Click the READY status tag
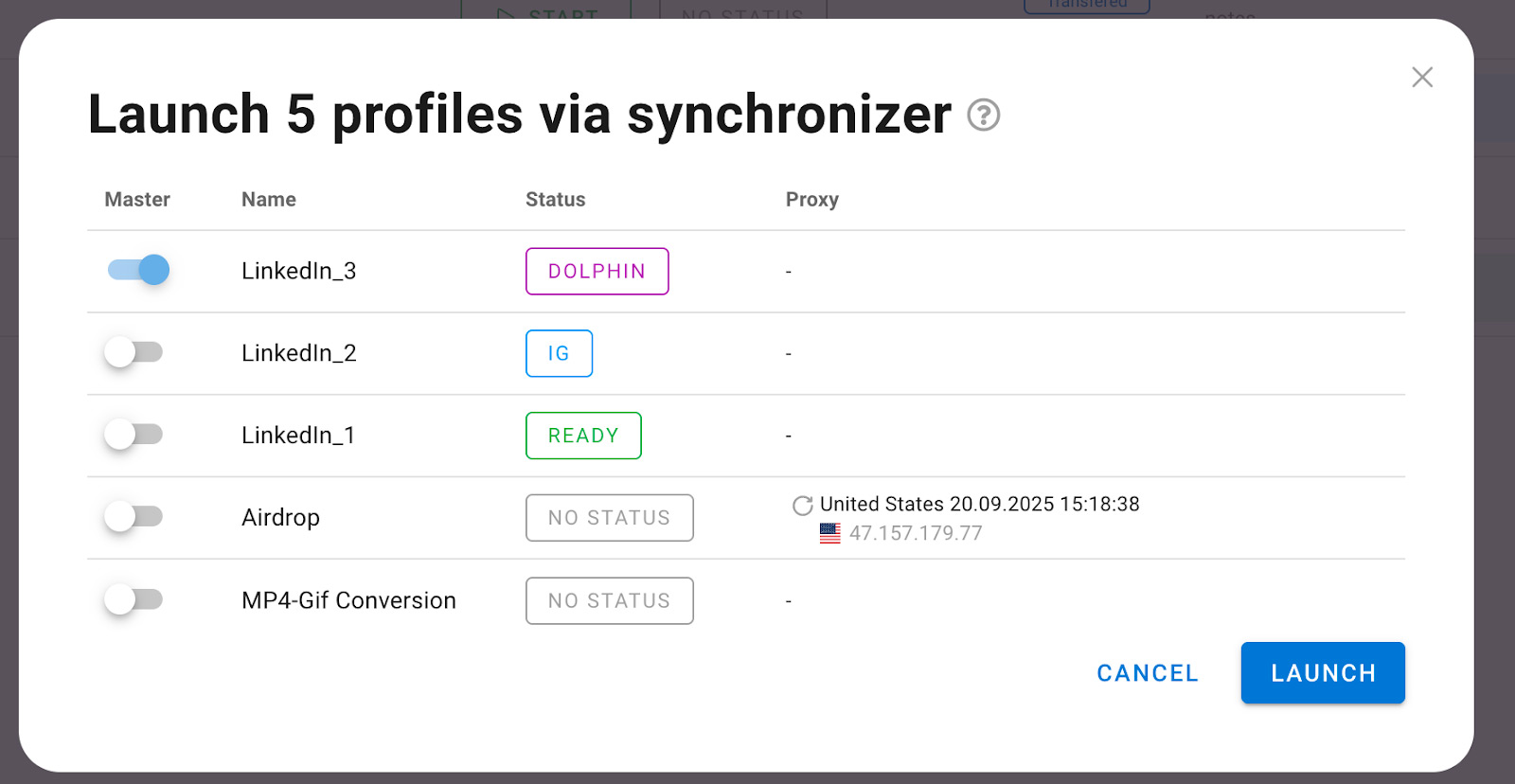 [583, 436]
